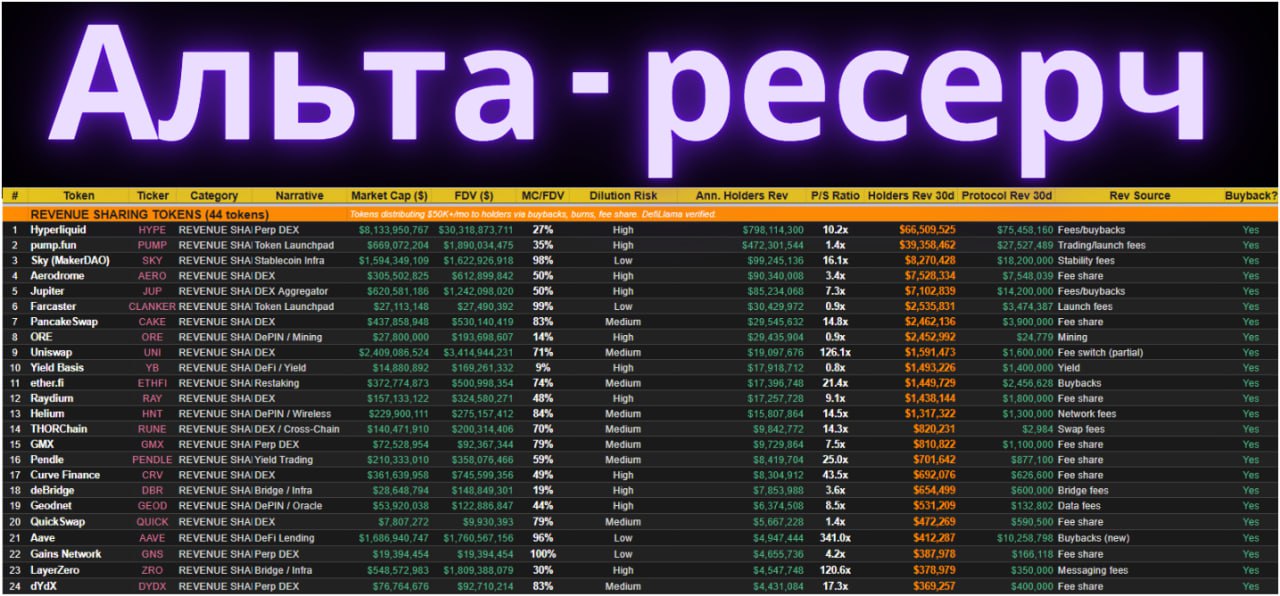Click the "dYdX" token cell

pos(45,586)
